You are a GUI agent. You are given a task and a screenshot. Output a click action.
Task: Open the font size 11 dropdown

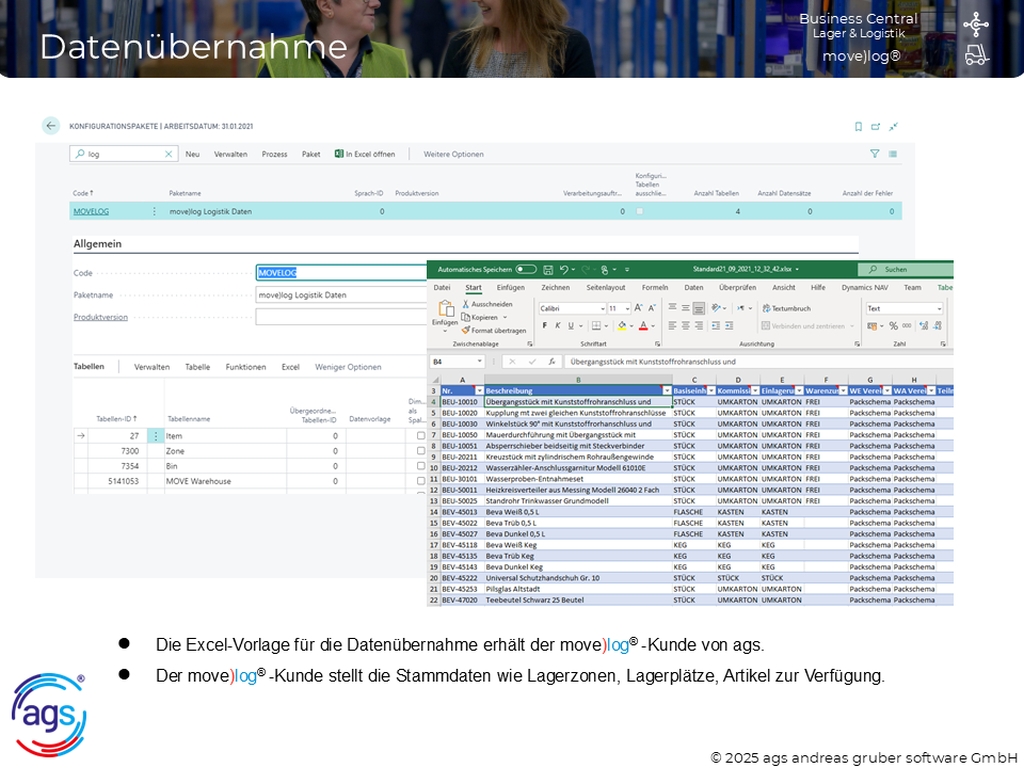tap(627, 308)
